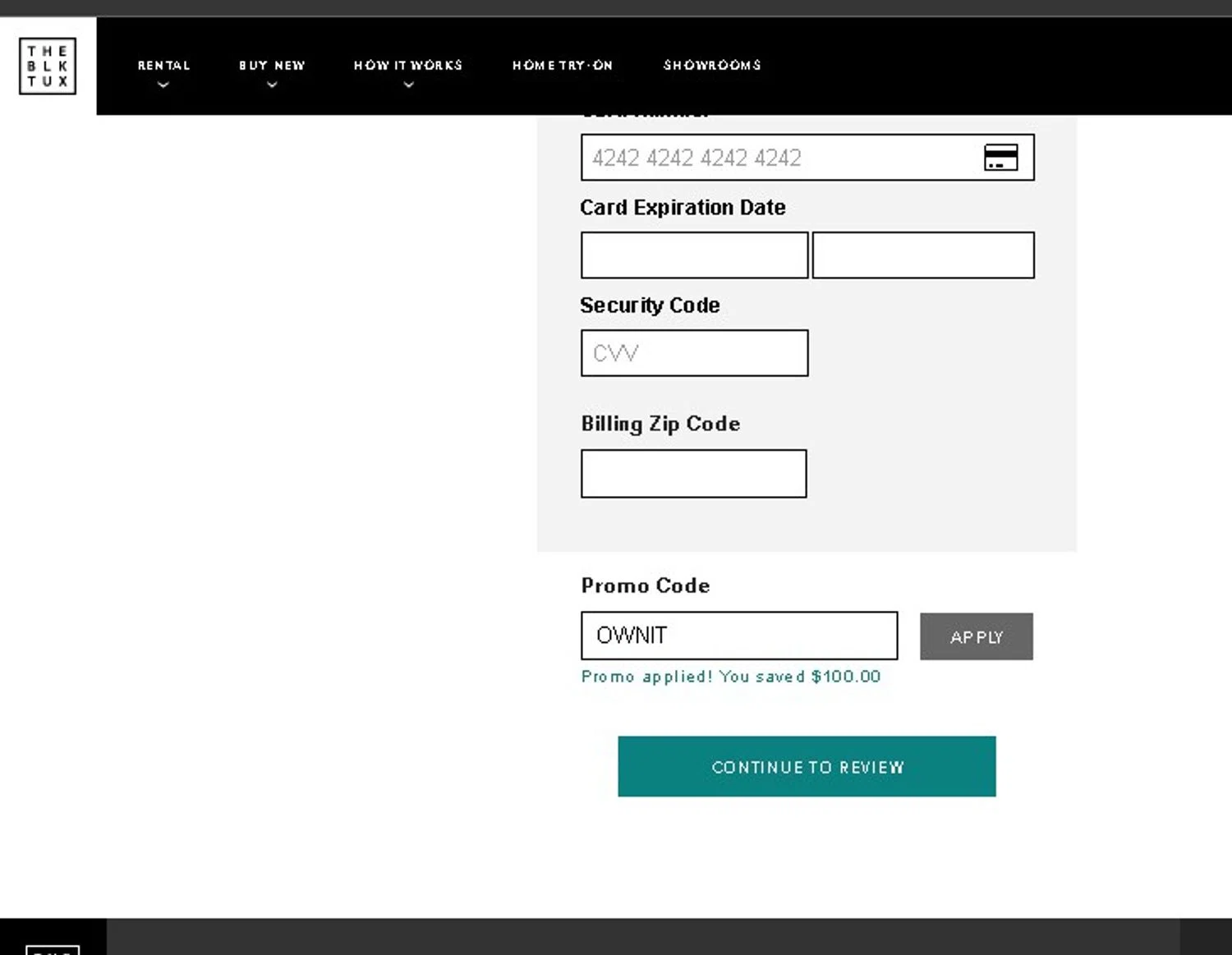1232x955 pixels.
Task: Click the Security Code label
Action: 650,305
